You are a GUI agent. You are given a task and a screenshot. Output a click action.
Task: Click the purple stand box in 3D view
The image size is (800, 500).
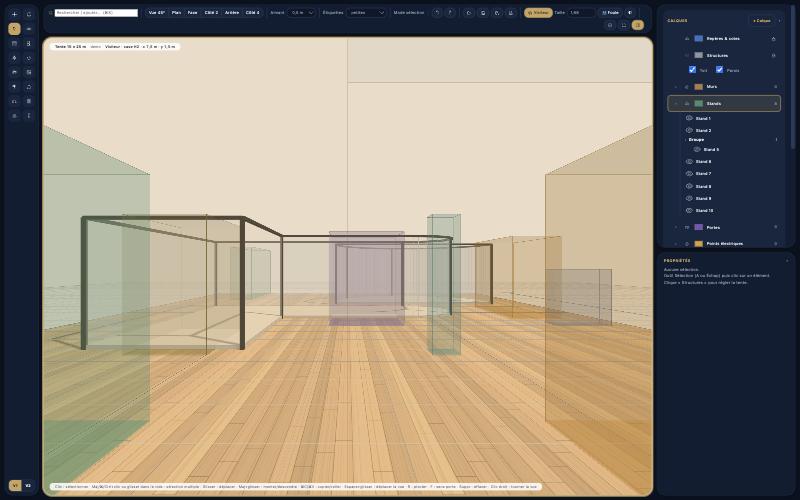366,278
